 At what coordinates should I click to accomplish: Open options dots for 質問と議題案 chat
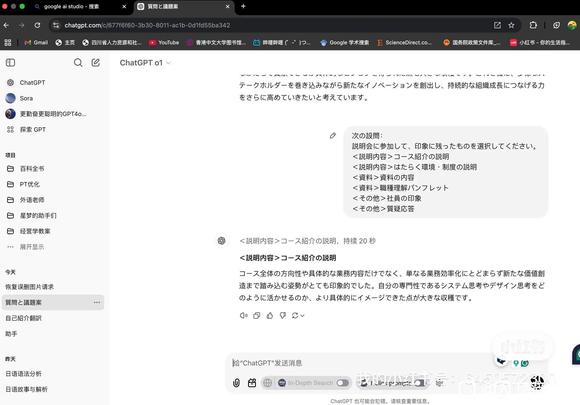[x=97, y=303]
